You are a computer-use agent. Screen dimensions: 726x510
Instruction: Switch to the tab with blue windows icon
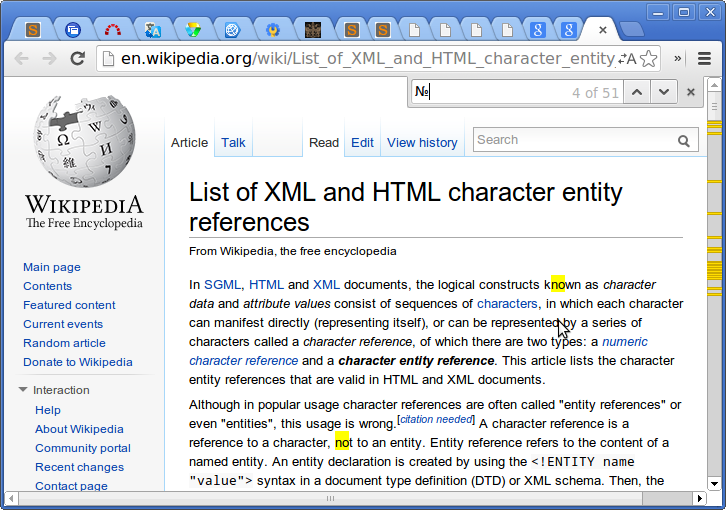pyautogui.click(x=73, y=30)
